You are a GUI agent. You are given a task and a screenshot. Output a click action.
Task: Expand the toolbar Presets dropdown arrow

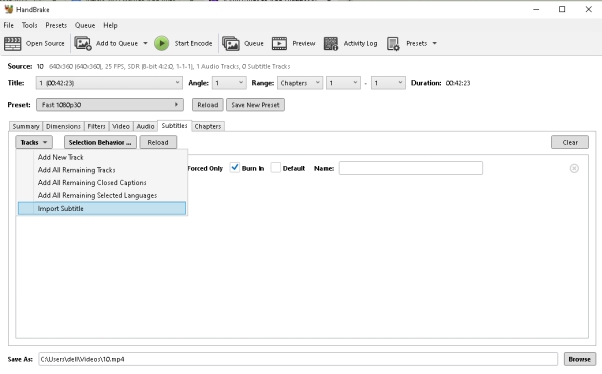click(x=435, y=43)
